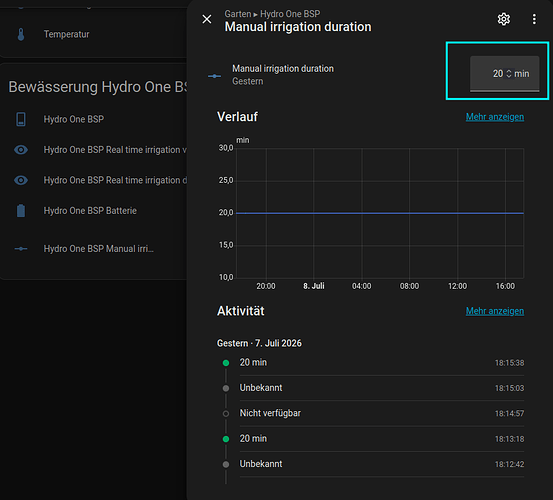
Task: Click the eye icon for Real time irrigation v
Action: (x=21, y=150)
